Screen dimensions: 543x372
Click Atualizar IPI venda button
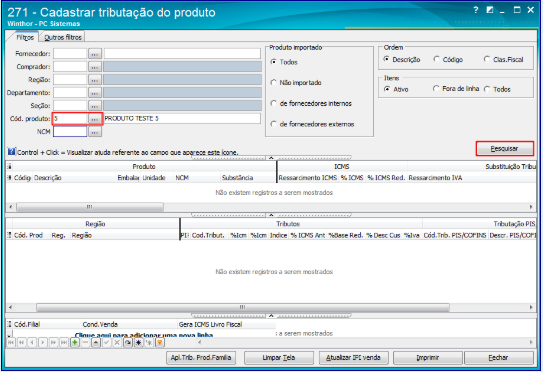(x=353, y=357)
